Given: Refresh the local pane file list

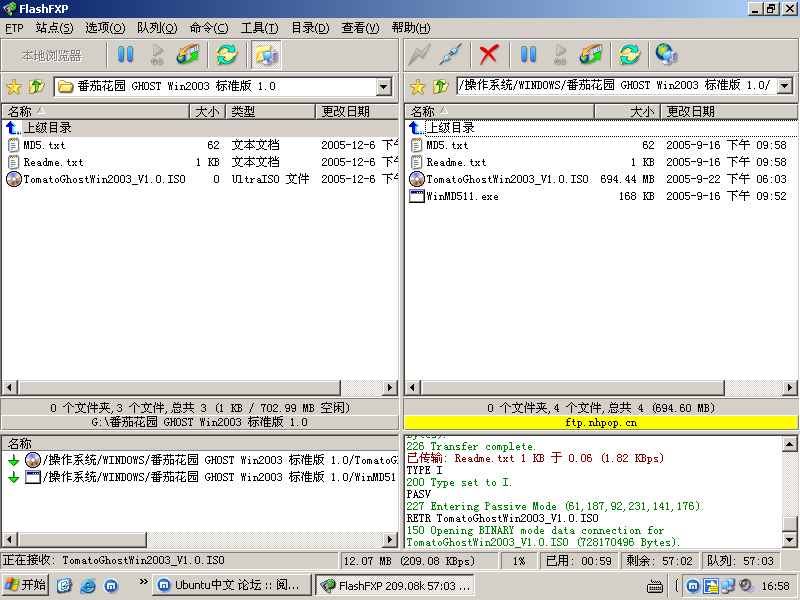Looking at the screenshot, I should click(227, 55).
